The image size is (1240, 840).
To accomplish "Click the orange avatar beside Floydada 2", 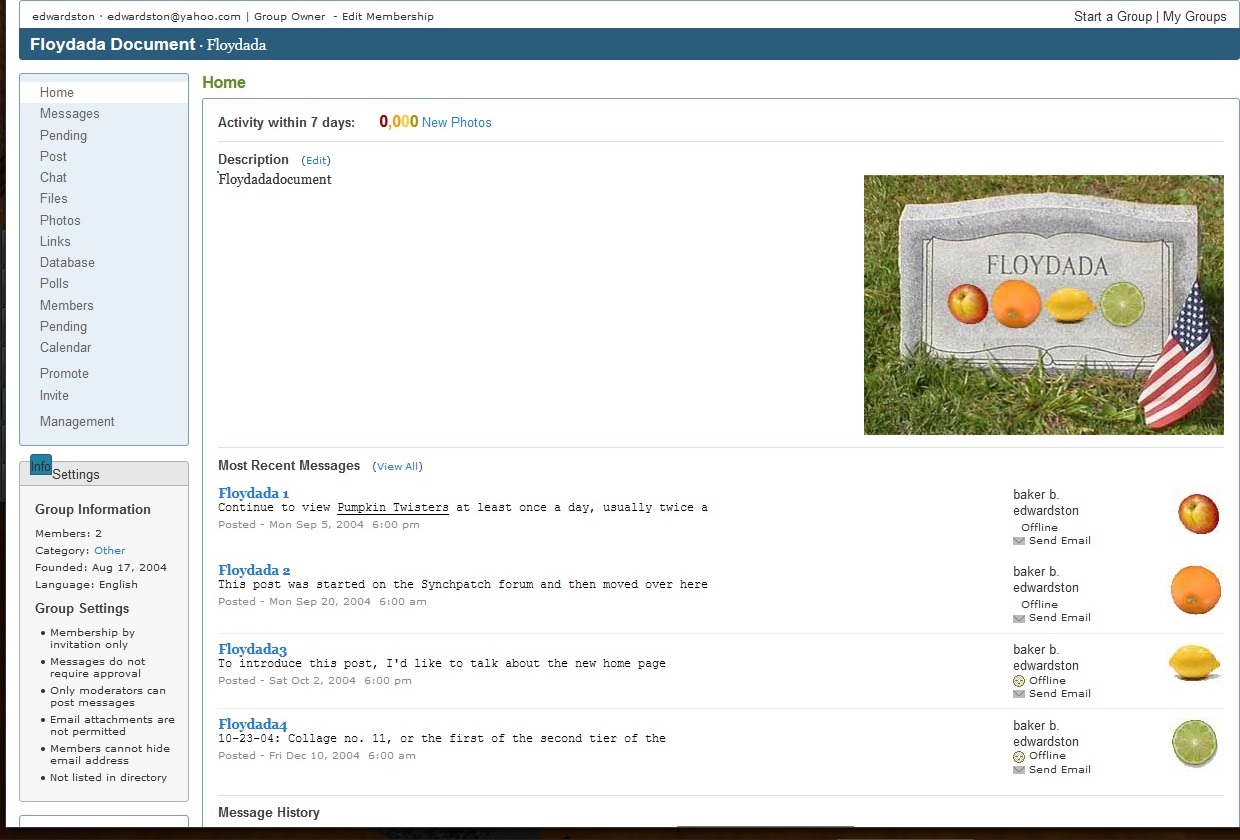I will pos(1196,590).
